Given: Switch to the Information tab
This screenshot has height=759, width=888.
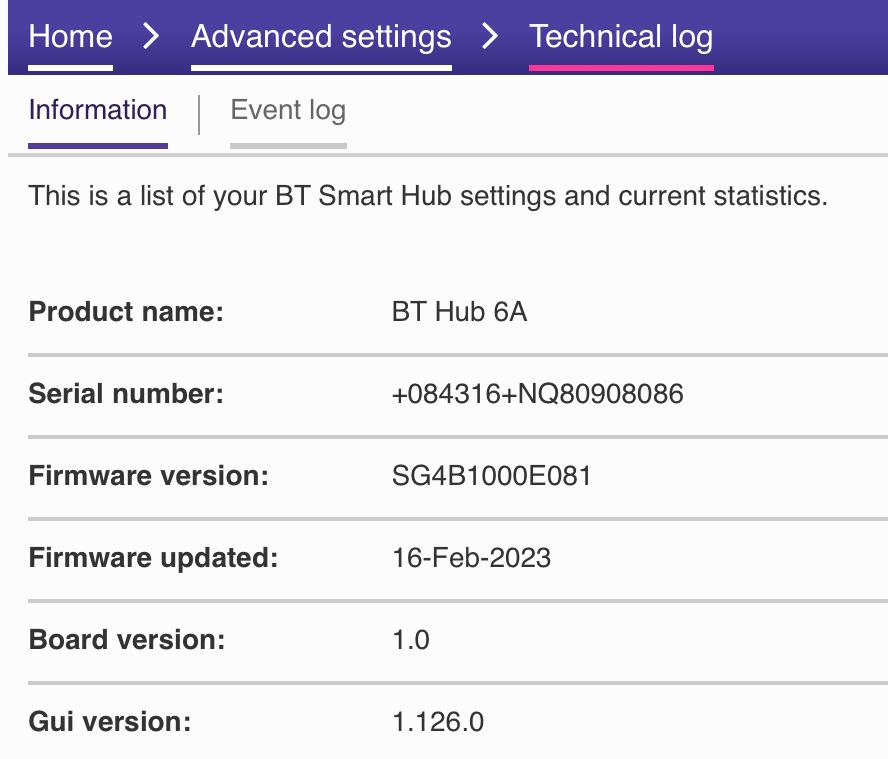Looking at the screenshot, I should point(98,110).
